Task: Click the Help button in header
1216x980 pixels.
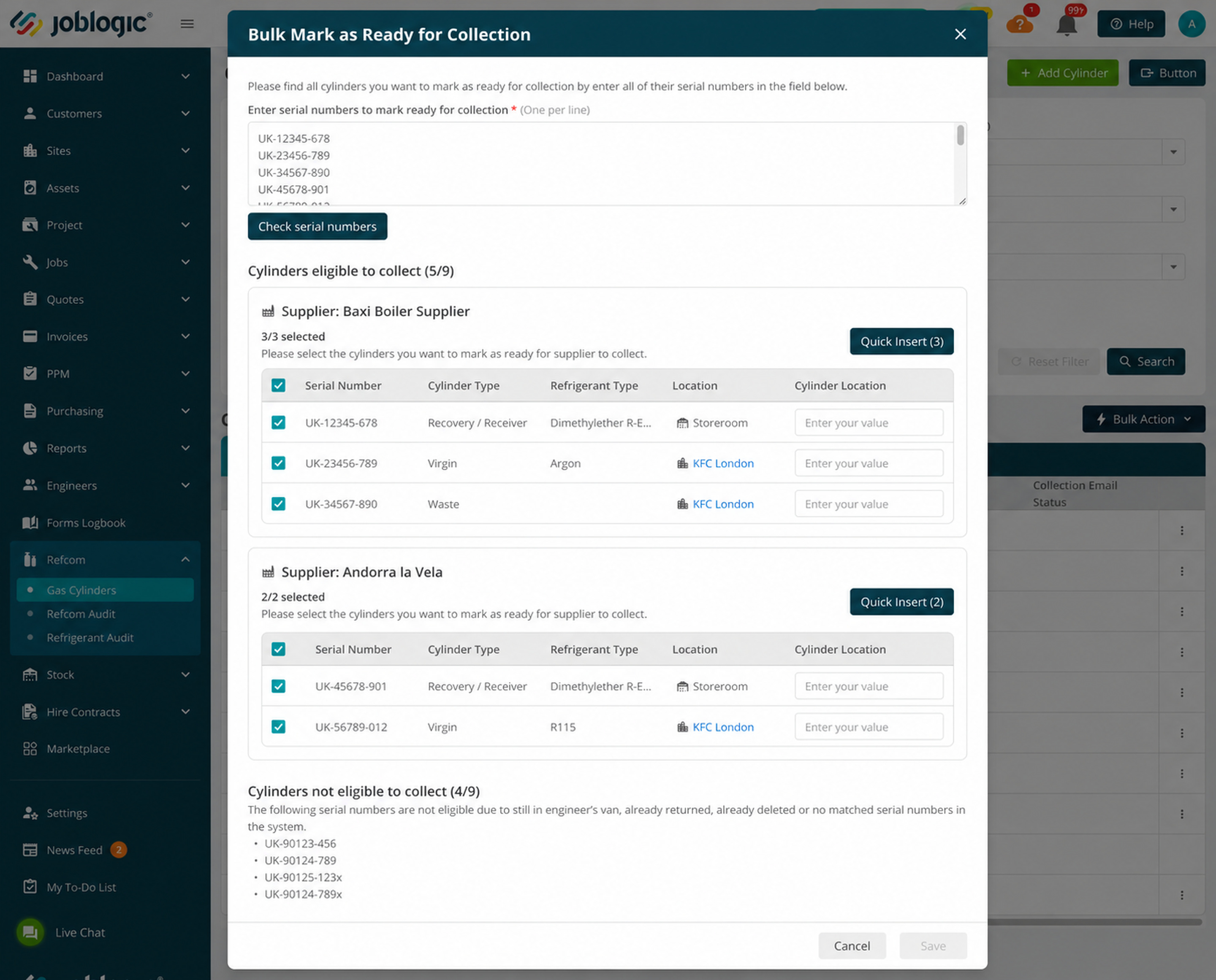Action: coord(1131,24)
